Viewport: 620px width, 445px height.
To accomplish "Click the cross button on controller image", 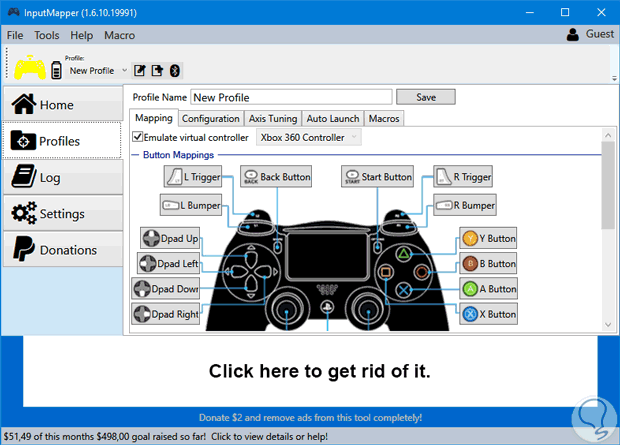I will tap(403, 290).
